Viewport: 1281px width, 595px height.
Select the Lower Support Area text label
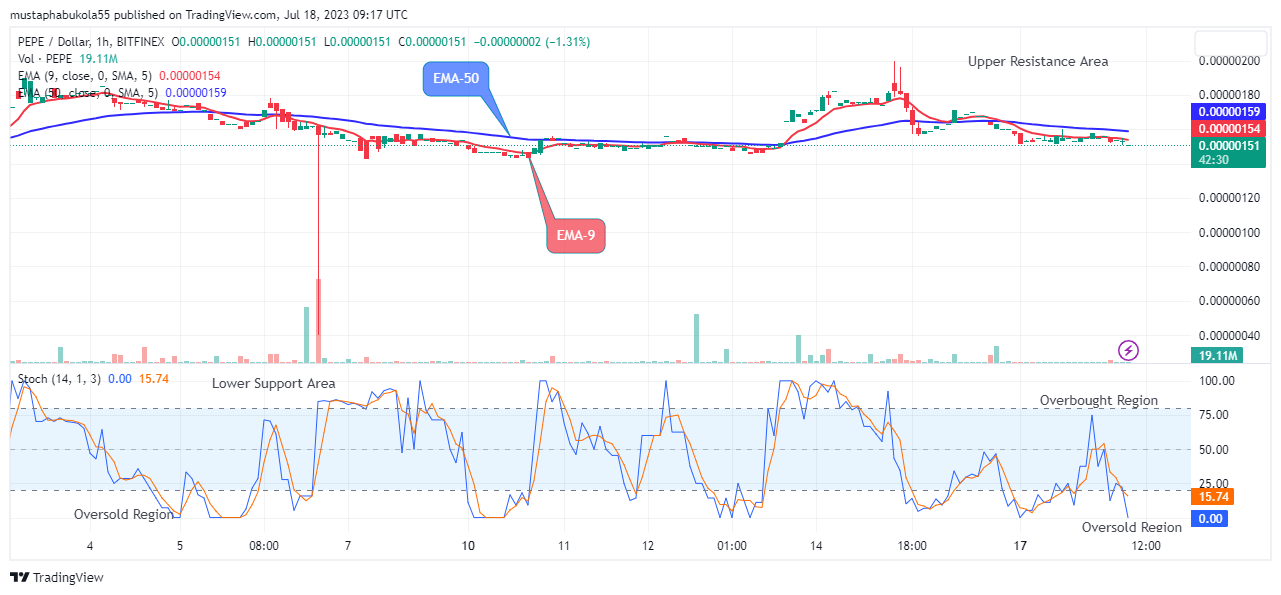(x=274, y=383)
